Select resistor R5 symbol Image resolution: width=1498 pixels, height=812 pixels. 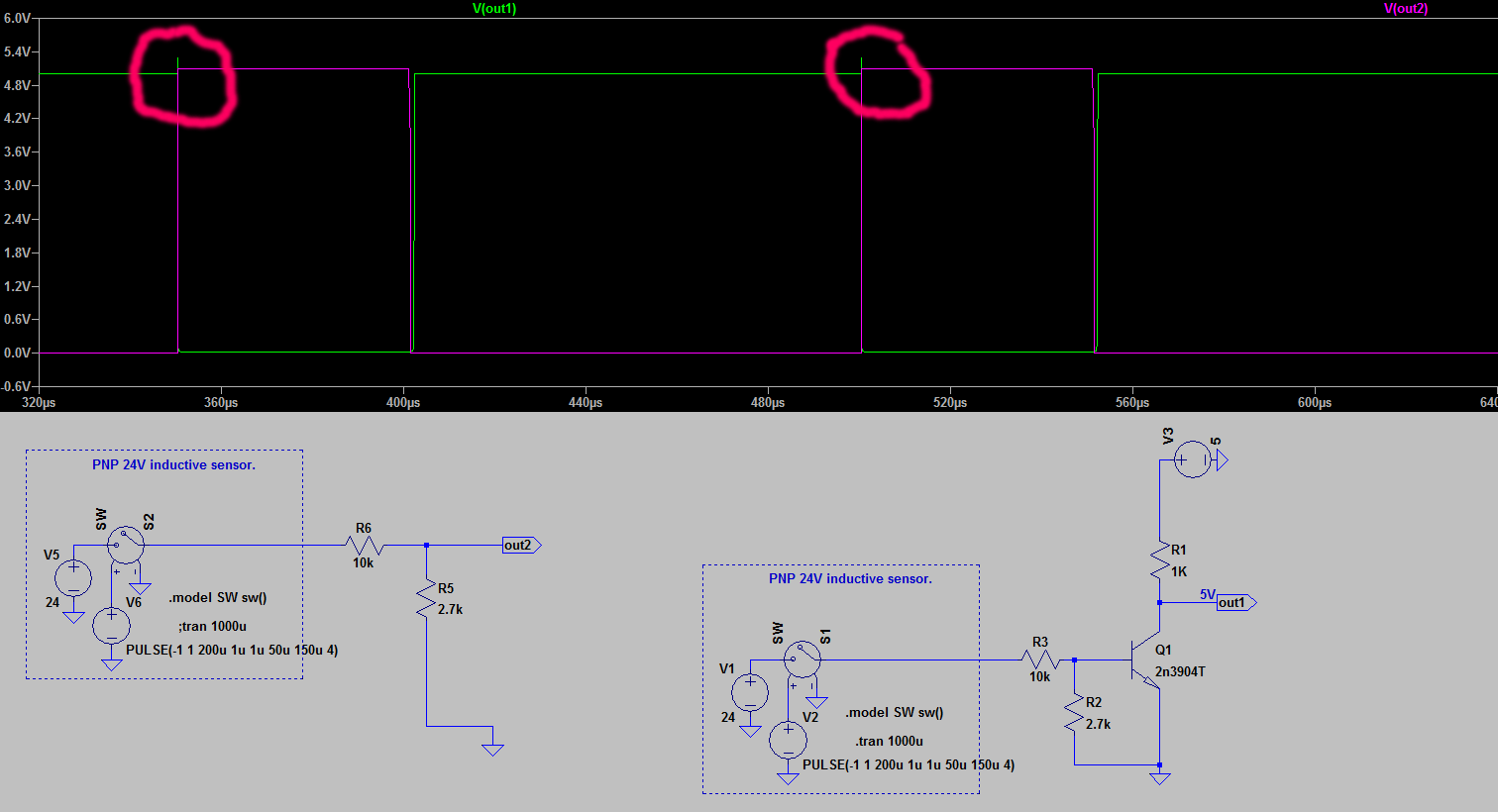pyautogui.click(x=426, y=600)
